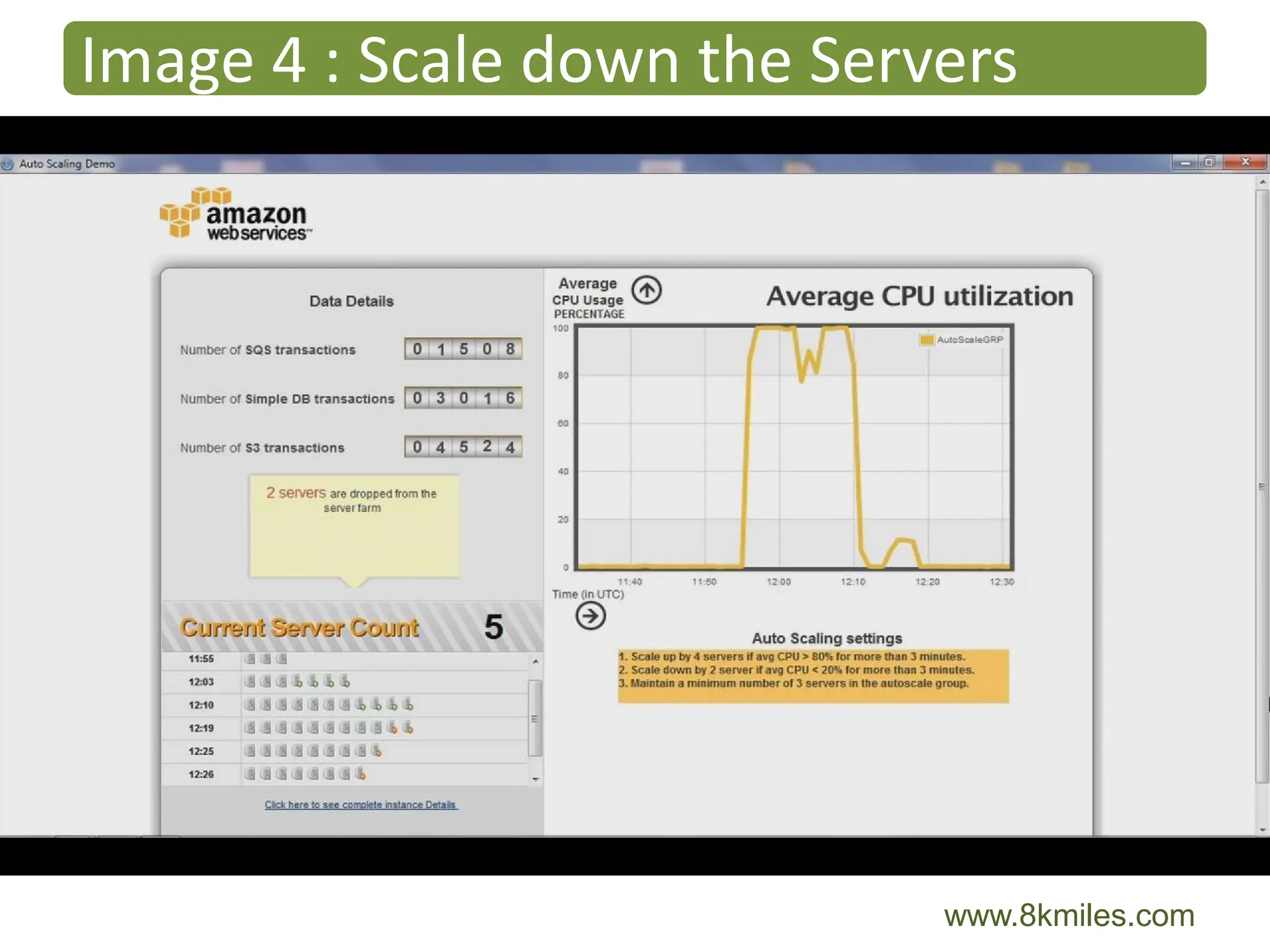Click the first server icon in 11:55 row

250,659
